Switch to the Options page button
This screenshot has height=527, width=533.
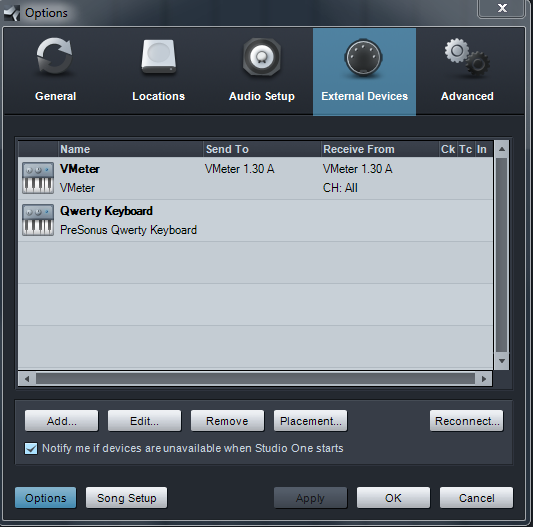[x=46, y=498]
